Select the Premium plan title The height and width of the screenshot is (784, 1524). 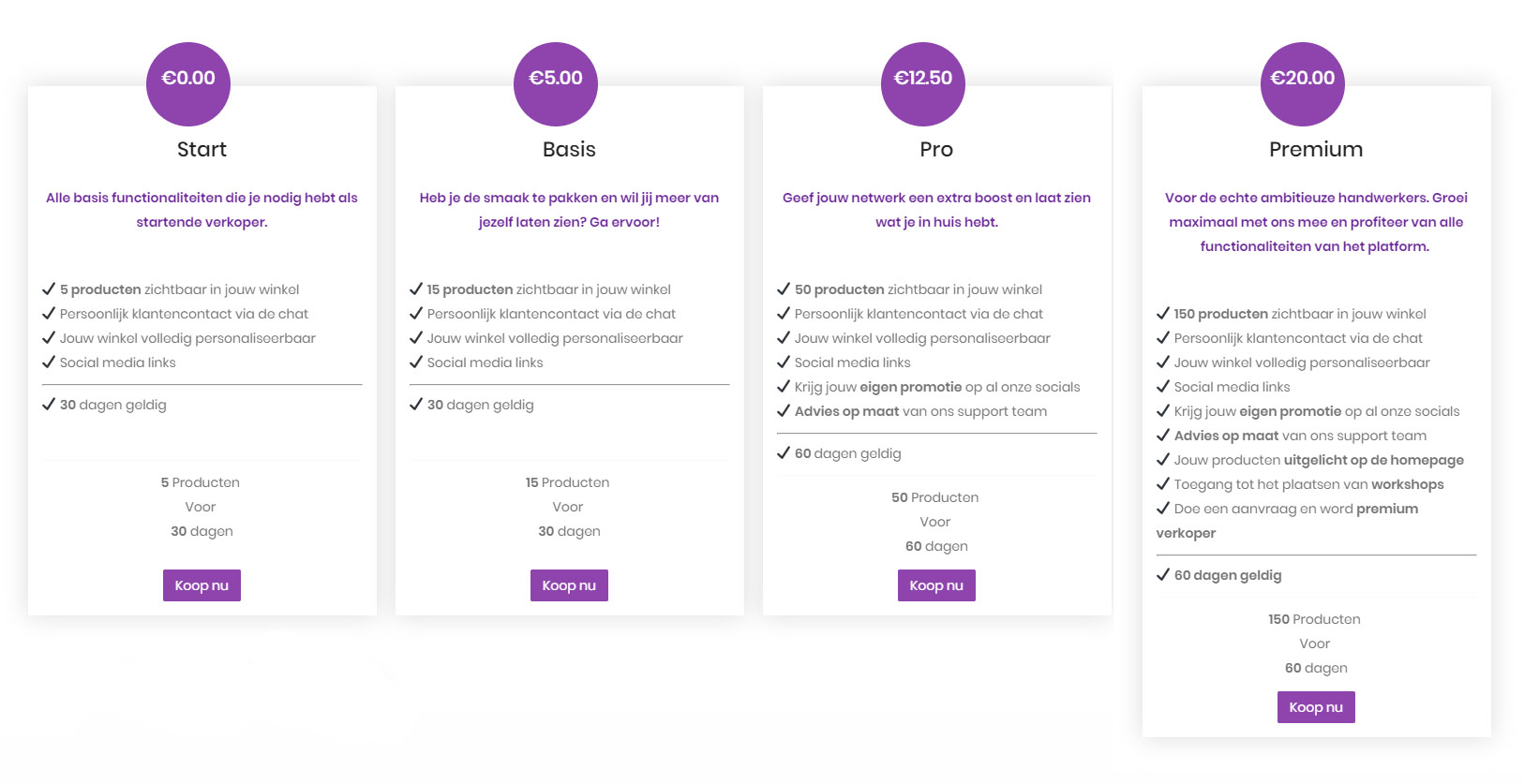pyautogui.click(x=1316, y=150)
